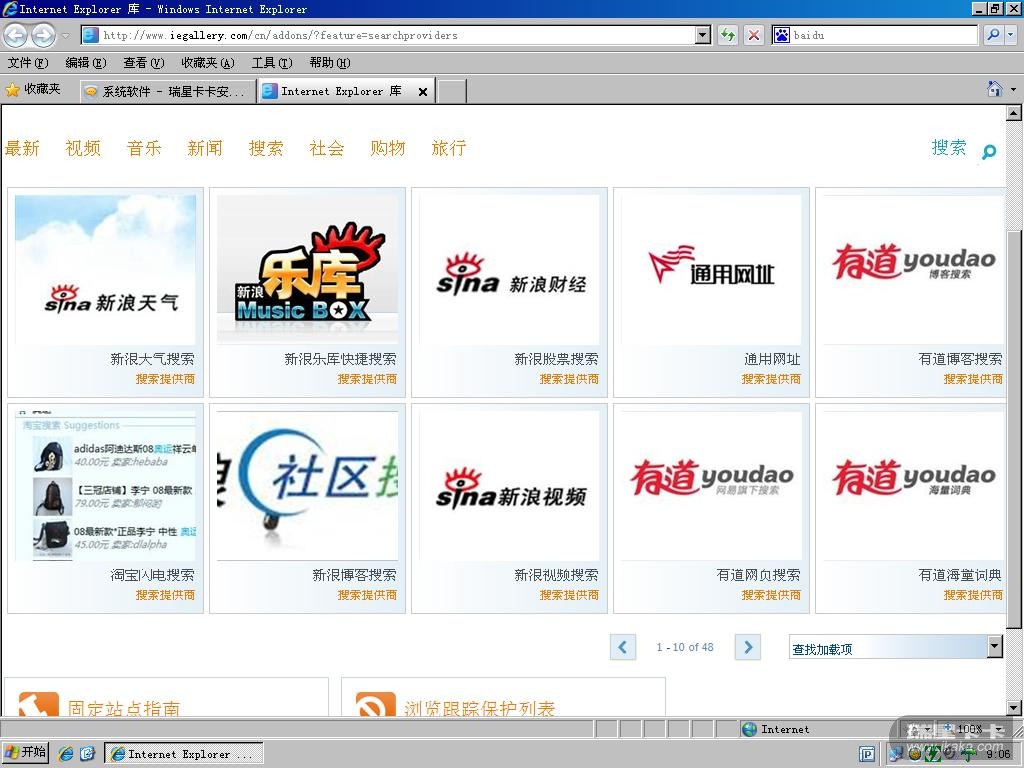1024x768 pixels.
Task: Click the 浏览跟踪保护列表 link
Action: click(479, 709)
